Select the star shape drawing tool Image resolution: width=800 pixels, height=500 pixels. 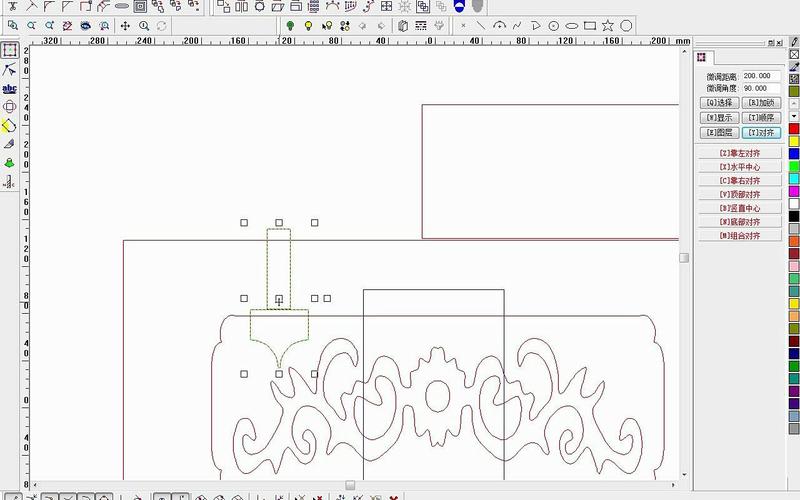tap(607, 25)
